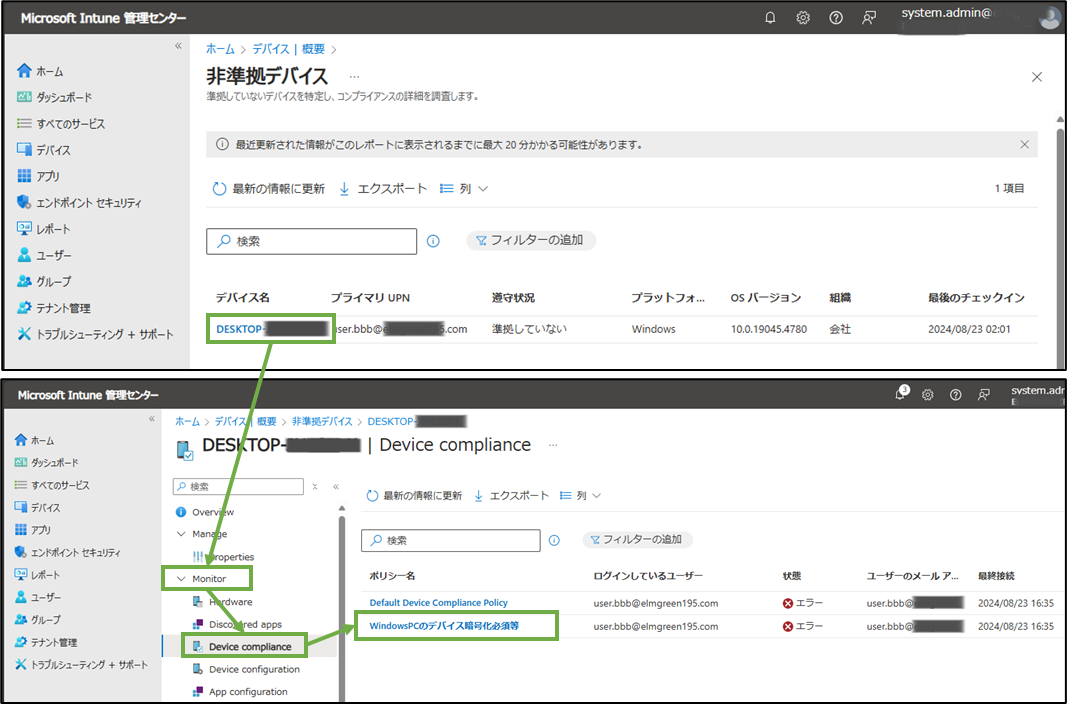
Task: Open WindowsPCのデバイス暗号化必須等 policy link
Action: point(444,626)
